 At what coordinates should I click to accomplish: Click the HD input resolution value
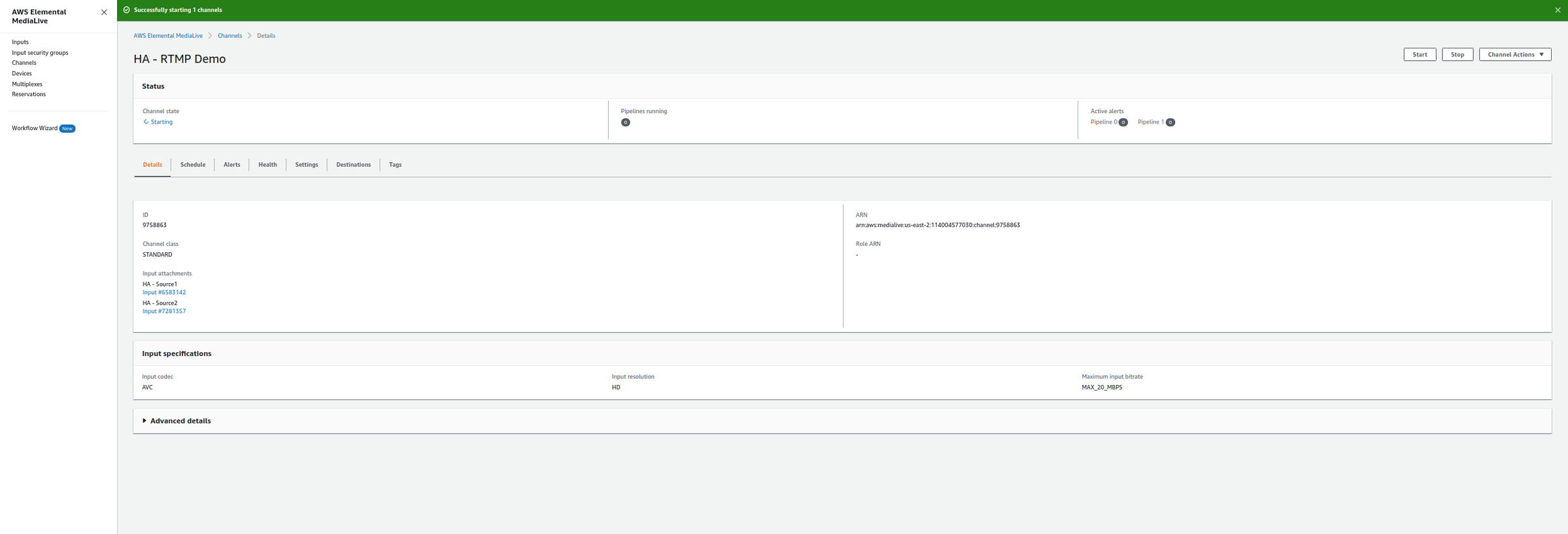(x=616, y=388)
